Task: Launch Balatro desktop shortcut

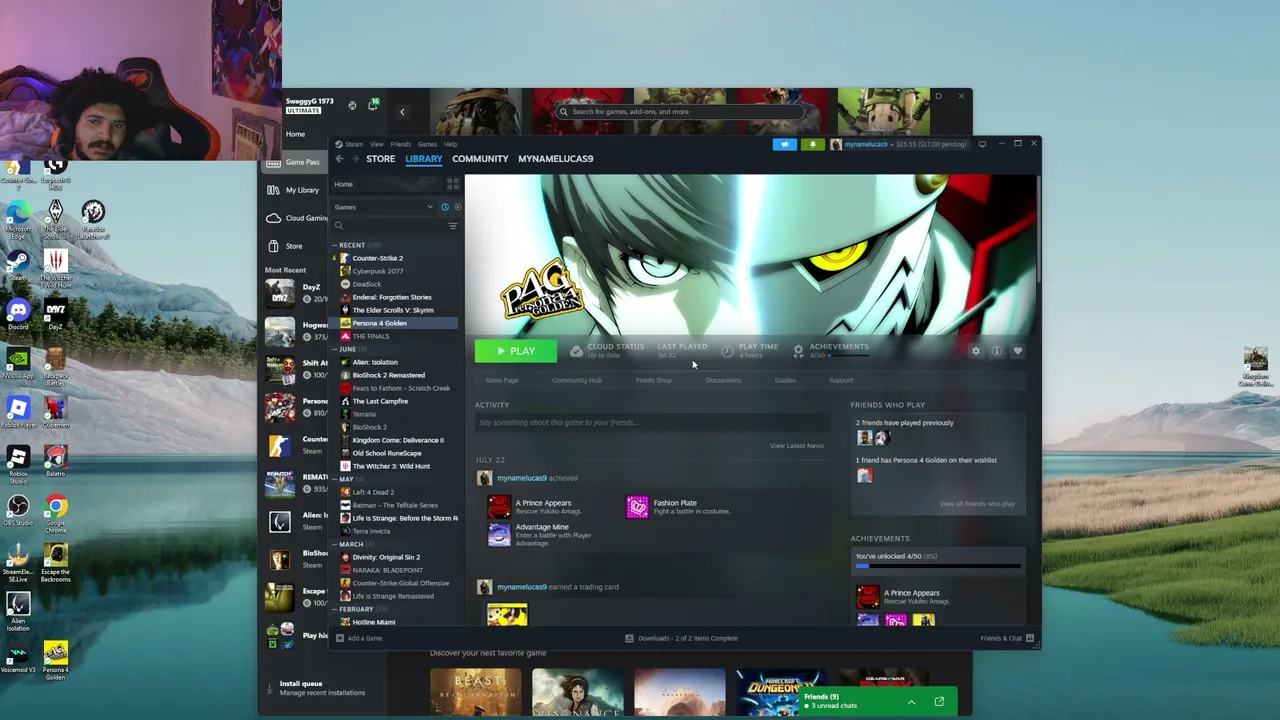Action: 56,460
